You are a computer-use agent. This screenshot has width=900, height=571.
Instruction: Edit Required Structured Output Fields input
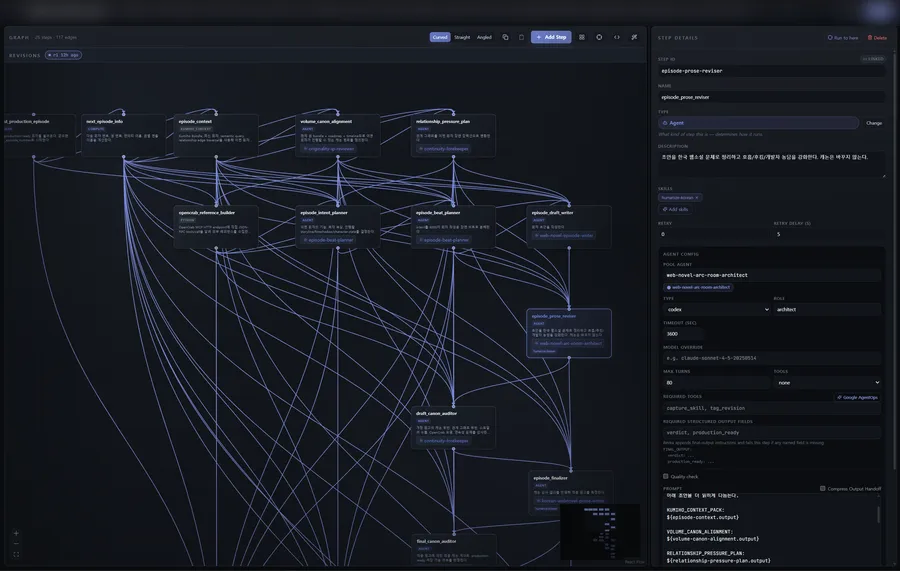coord(771,433)
